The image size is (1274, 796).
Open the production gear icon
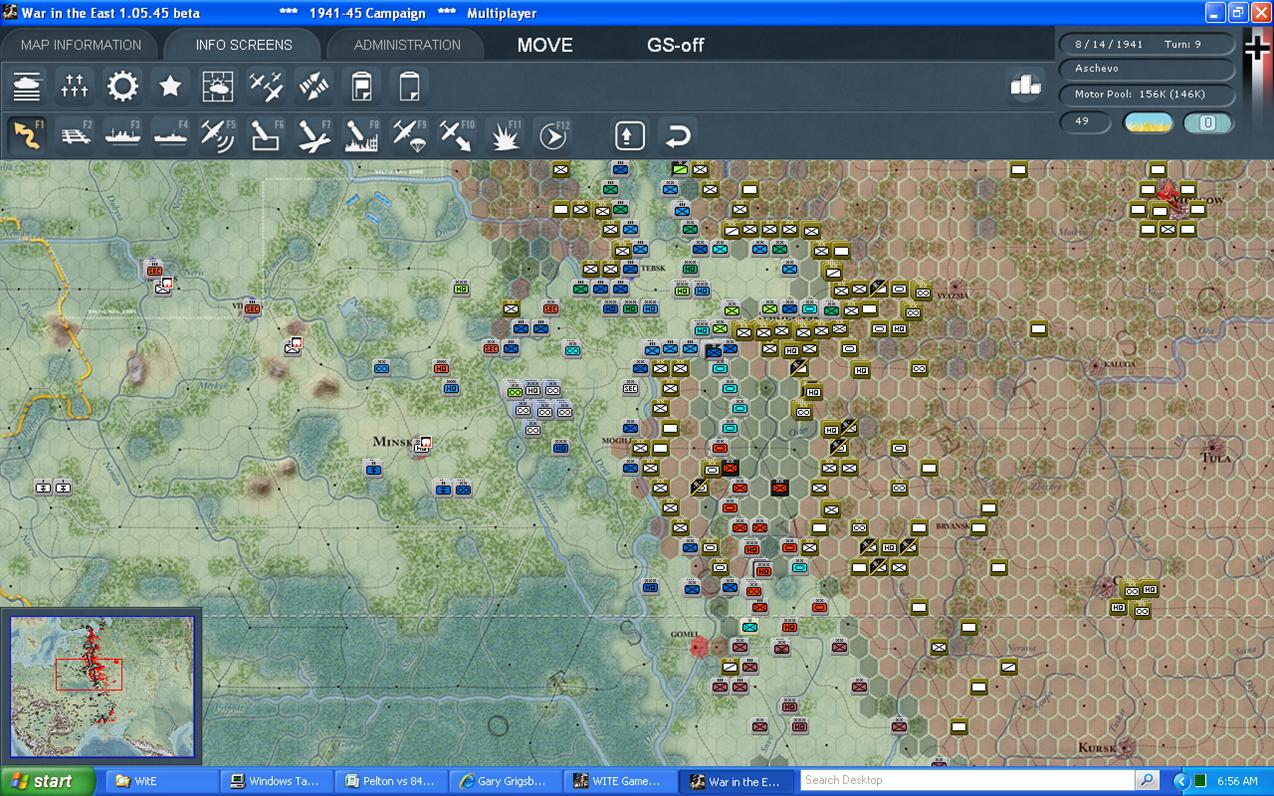click(x=123, y=86)
